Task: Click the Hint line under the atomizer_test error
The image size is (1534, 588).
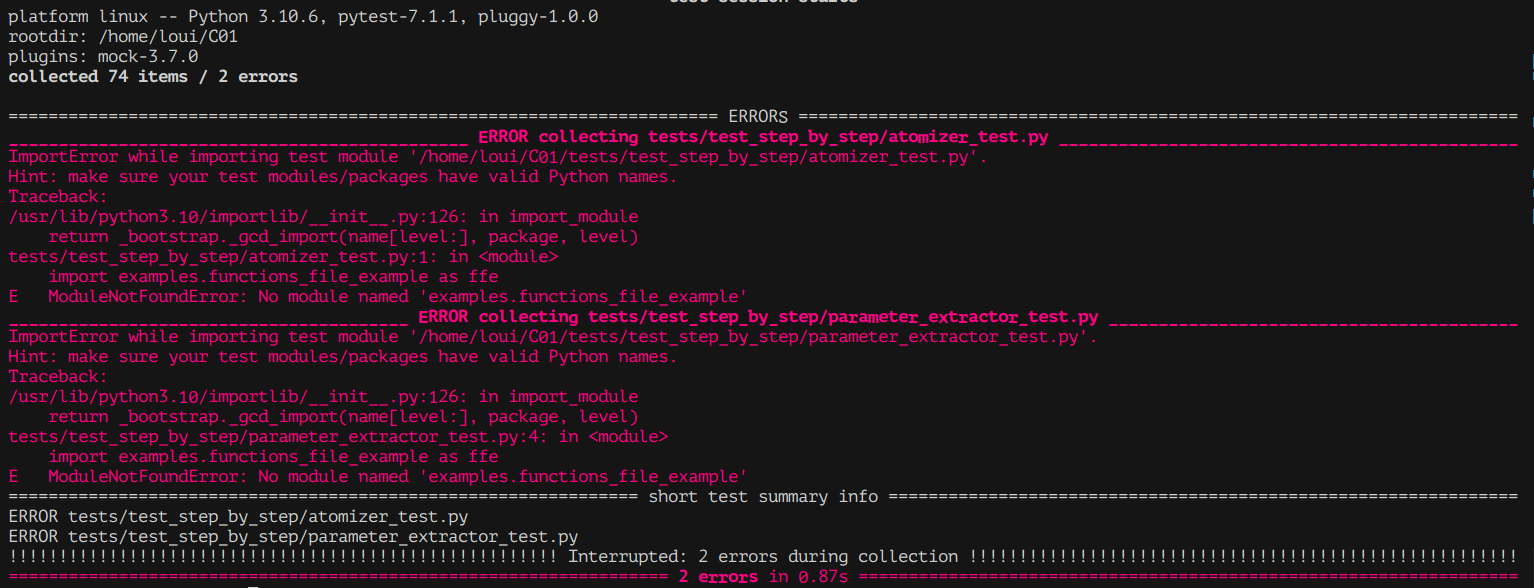Action: tap(343, 177)
